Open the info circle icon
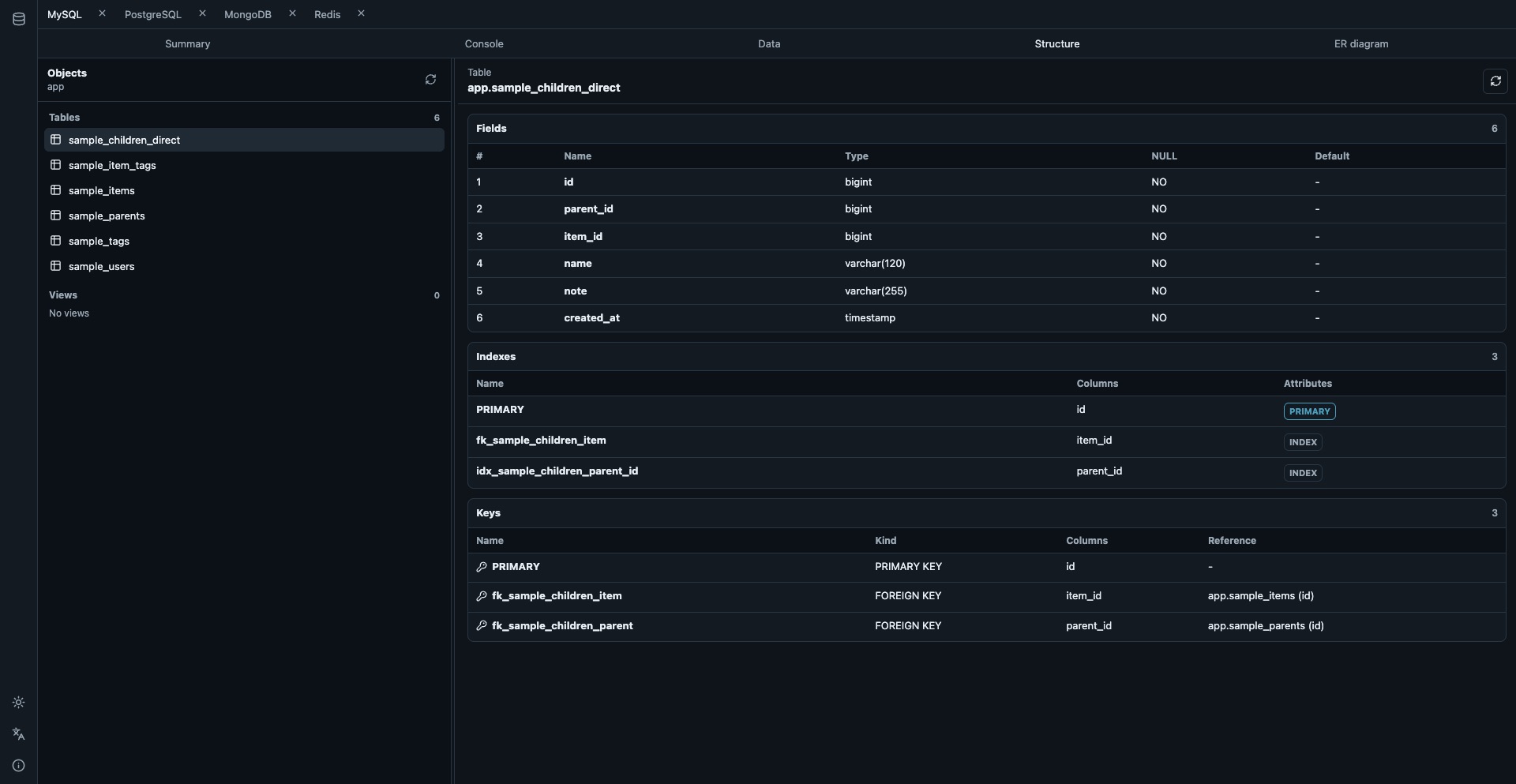The height and width of the screenshot is (784, 1516). point(19,766)
